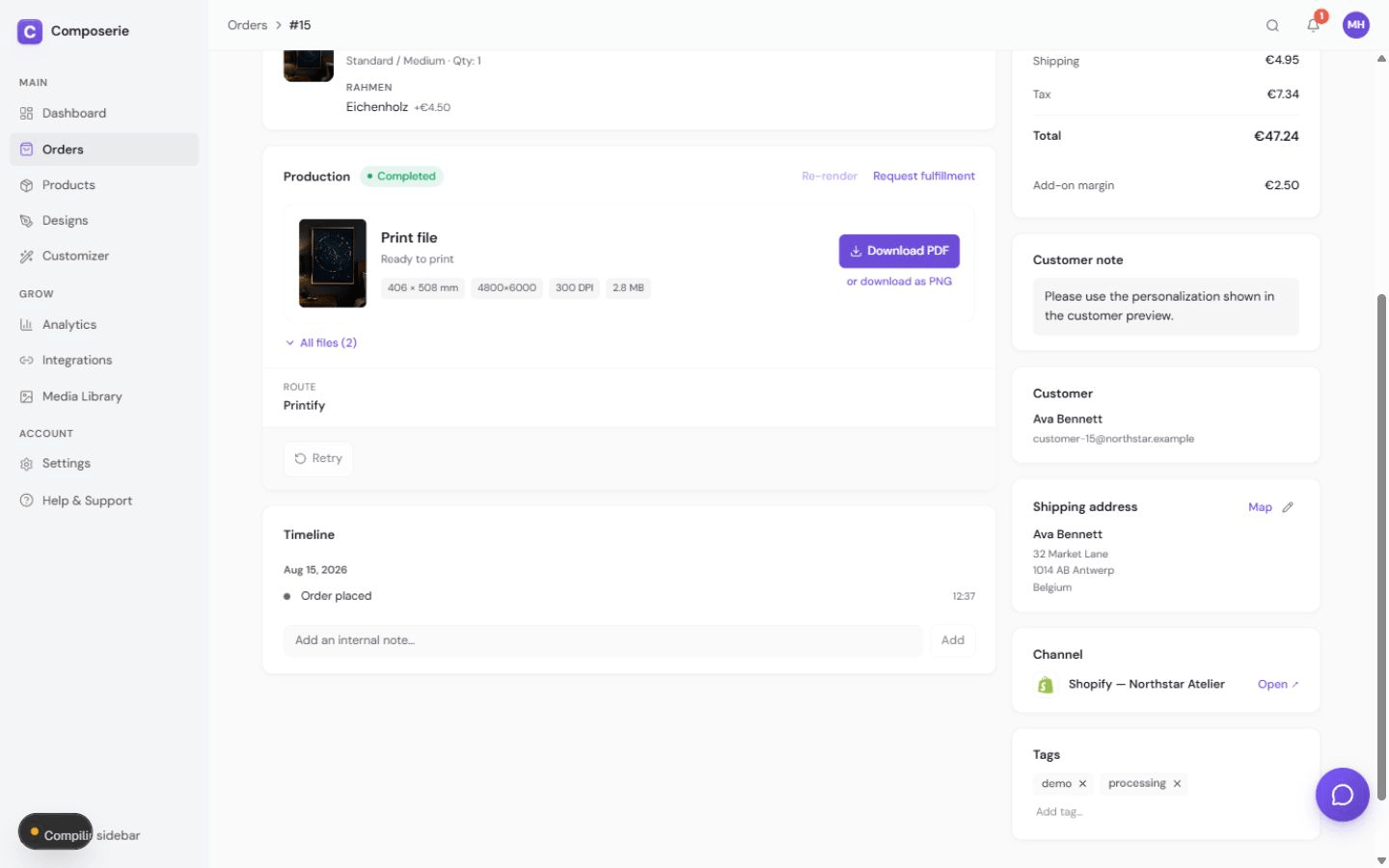The image size is (1389, 868).
Task: Click or download as PNG link
Action: pyautogui.click(x=899, y=282)
